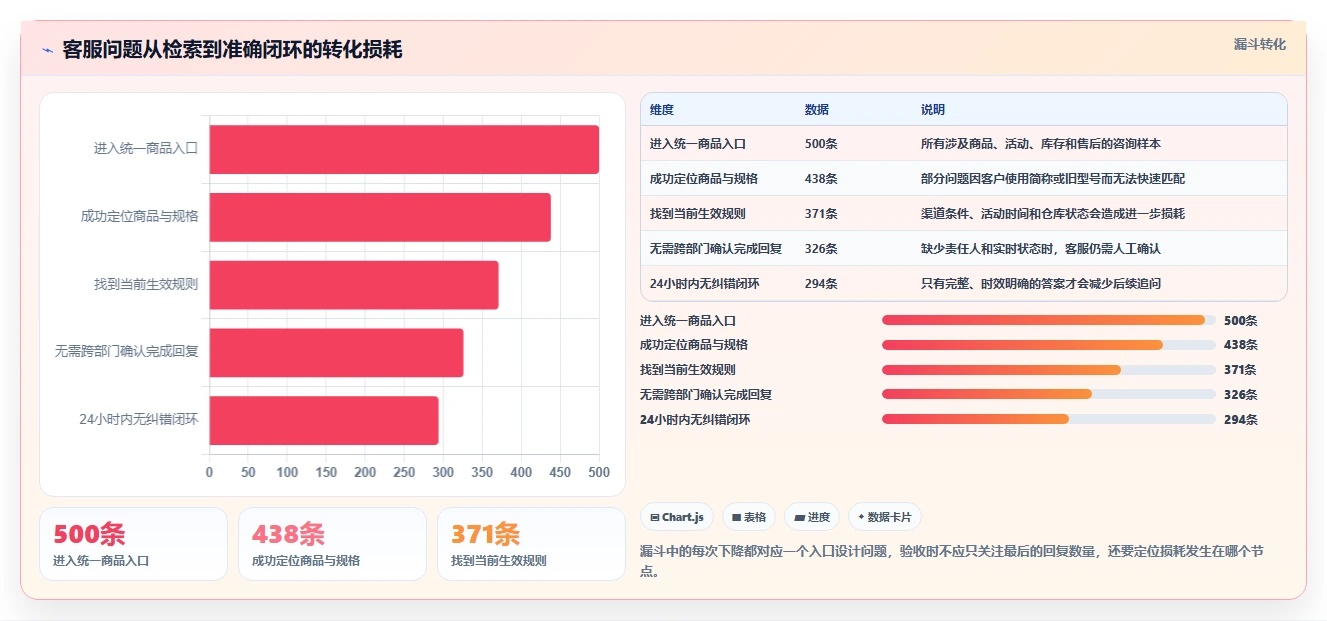Viewport: 1327px width, 621px height.
Task: Click the chart bar for 24小时内无纠错闭环
Action: pyautogui.click(x=324, y=421)
